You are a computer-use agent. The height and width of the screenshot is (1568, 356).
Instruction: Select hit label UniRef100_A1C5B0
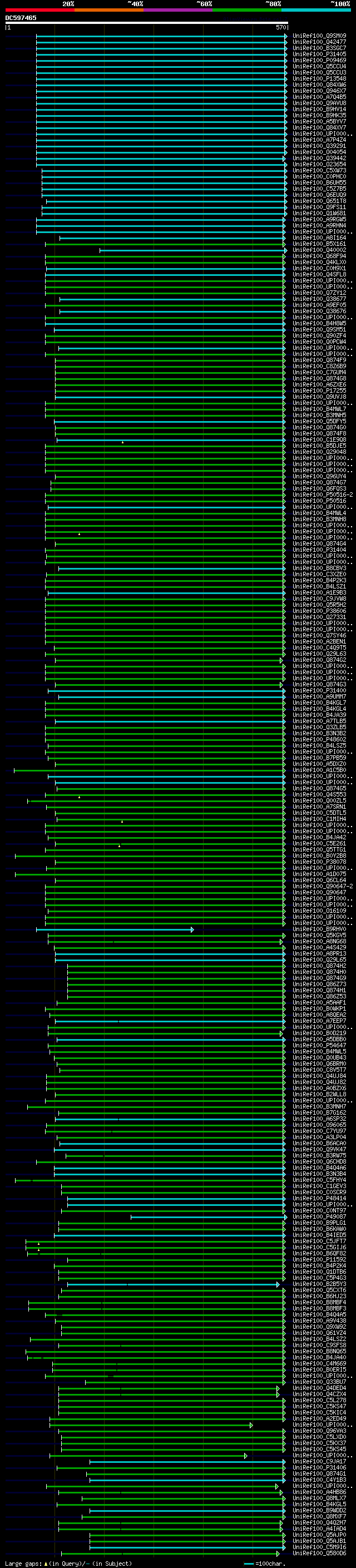pos(319,770)
